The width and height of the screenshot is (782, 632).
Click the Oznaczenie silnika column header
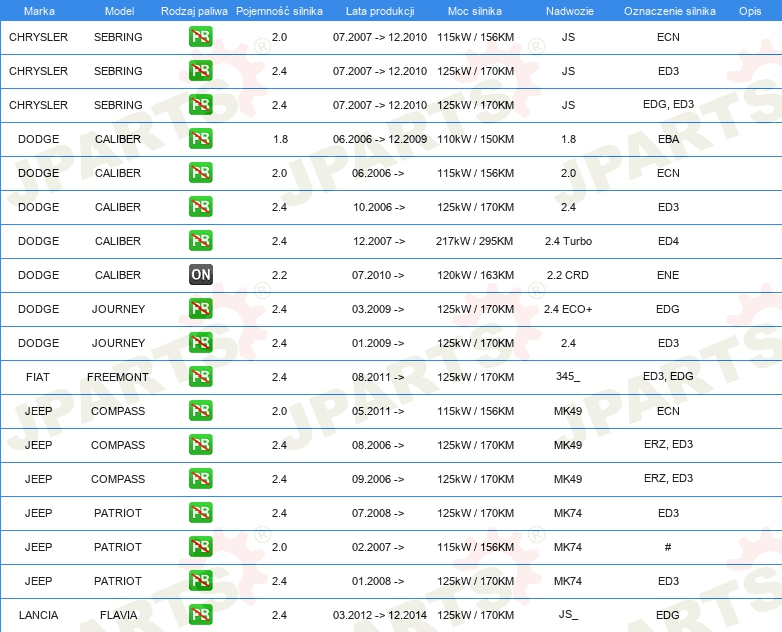click(x=670, y=11)
